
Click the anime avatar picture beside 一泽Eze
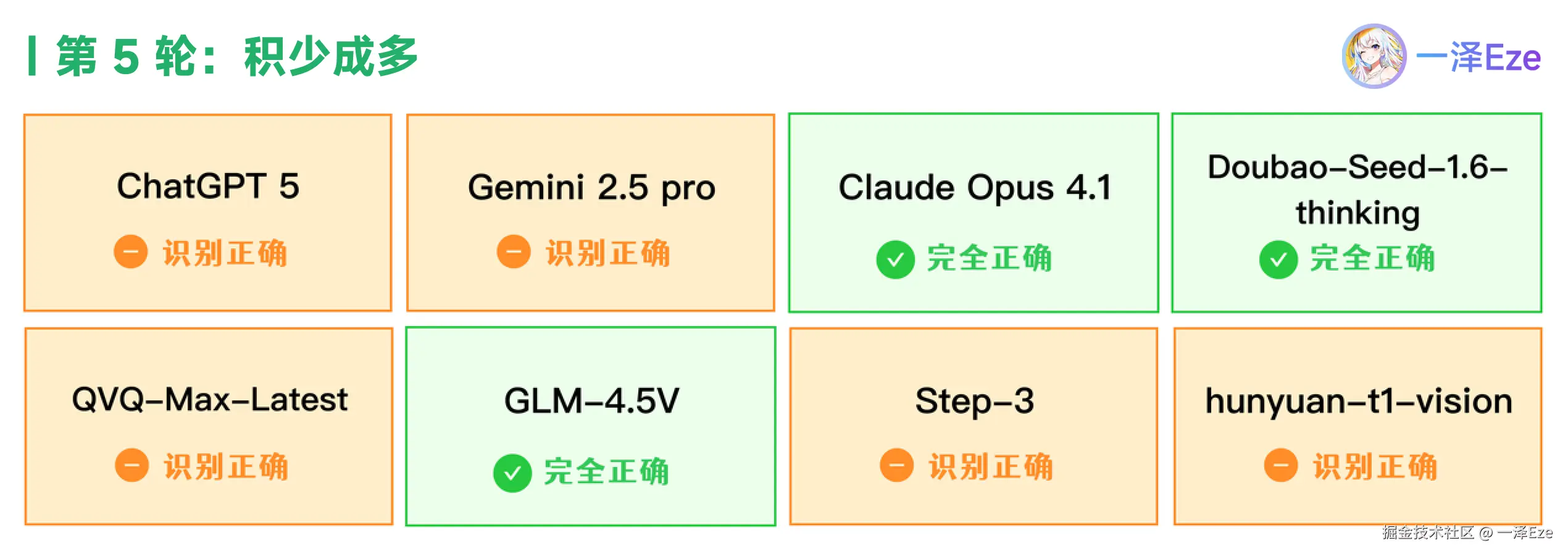[1374, 56]
